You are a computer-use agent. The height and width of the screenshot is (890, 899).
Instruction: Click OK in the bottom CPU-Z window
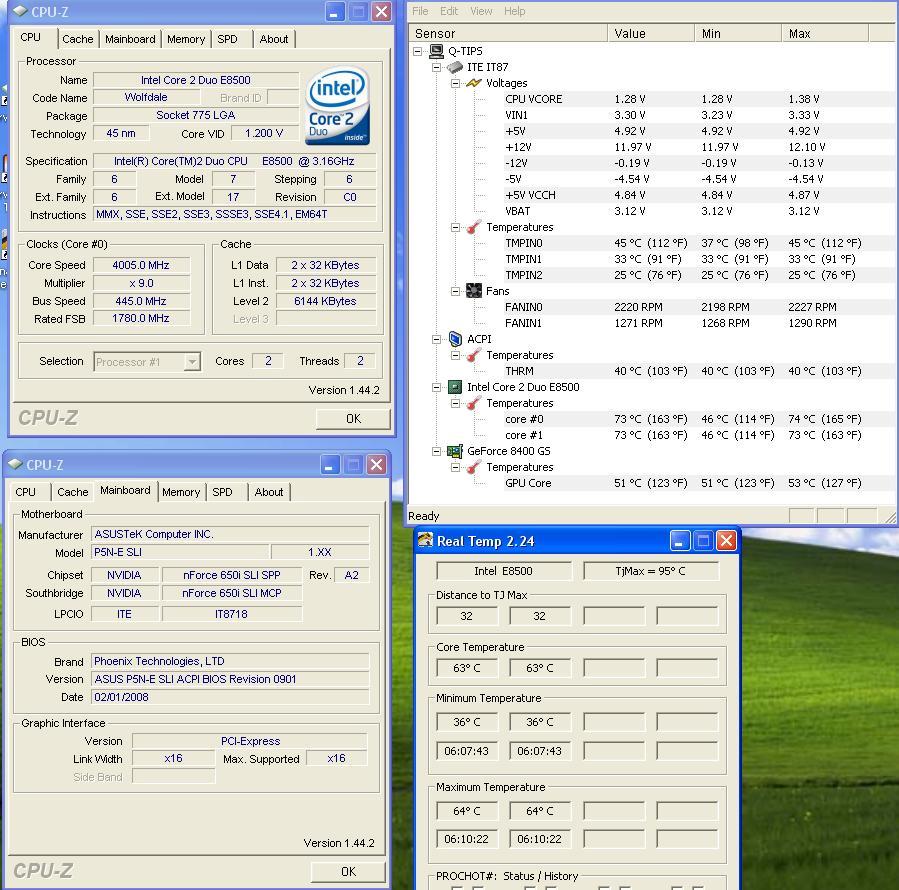pos(348,872)
